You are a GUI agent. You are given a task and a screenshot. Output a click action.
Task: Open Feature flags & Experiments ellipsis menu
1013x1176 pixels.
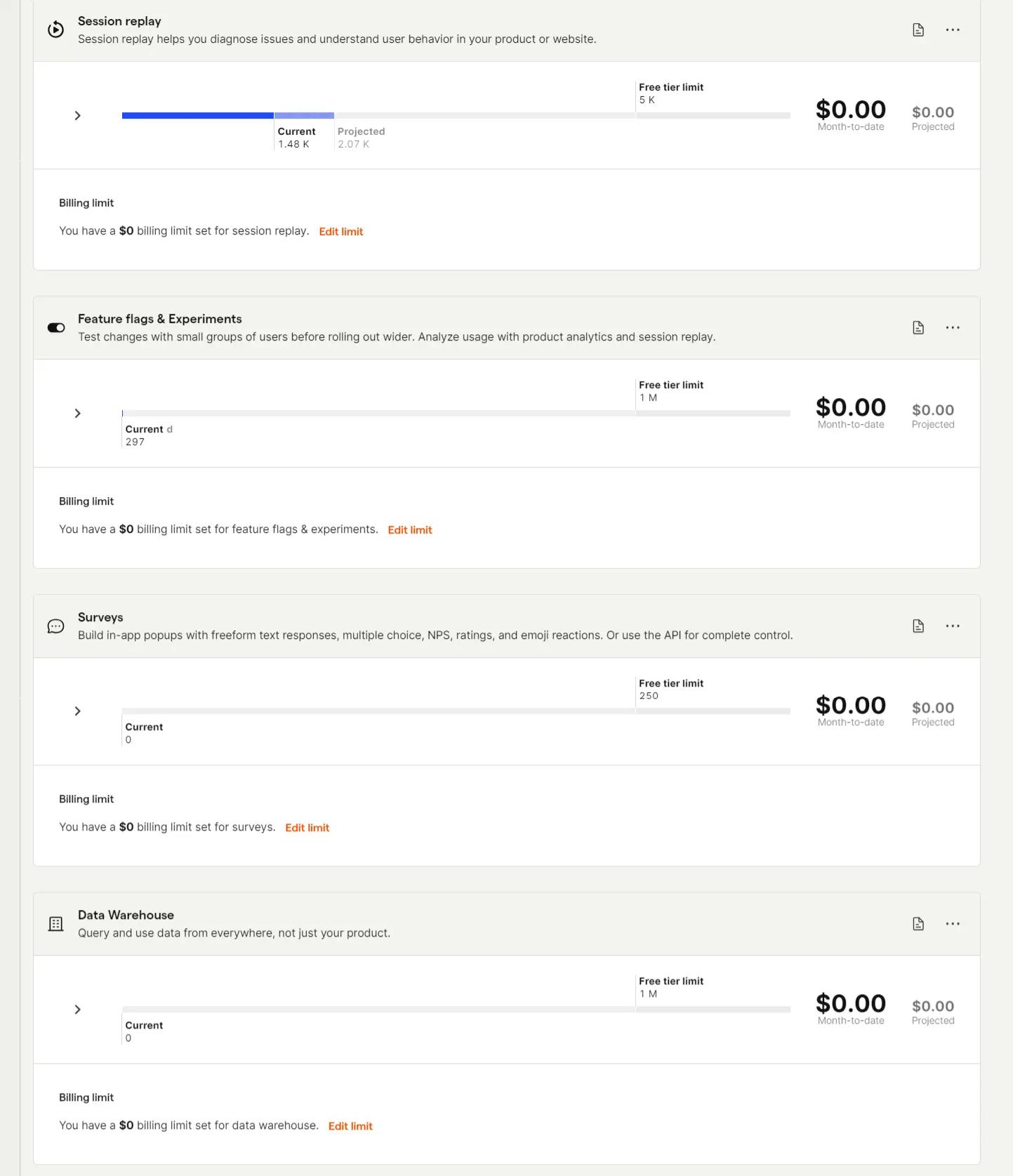click(953, 328)
